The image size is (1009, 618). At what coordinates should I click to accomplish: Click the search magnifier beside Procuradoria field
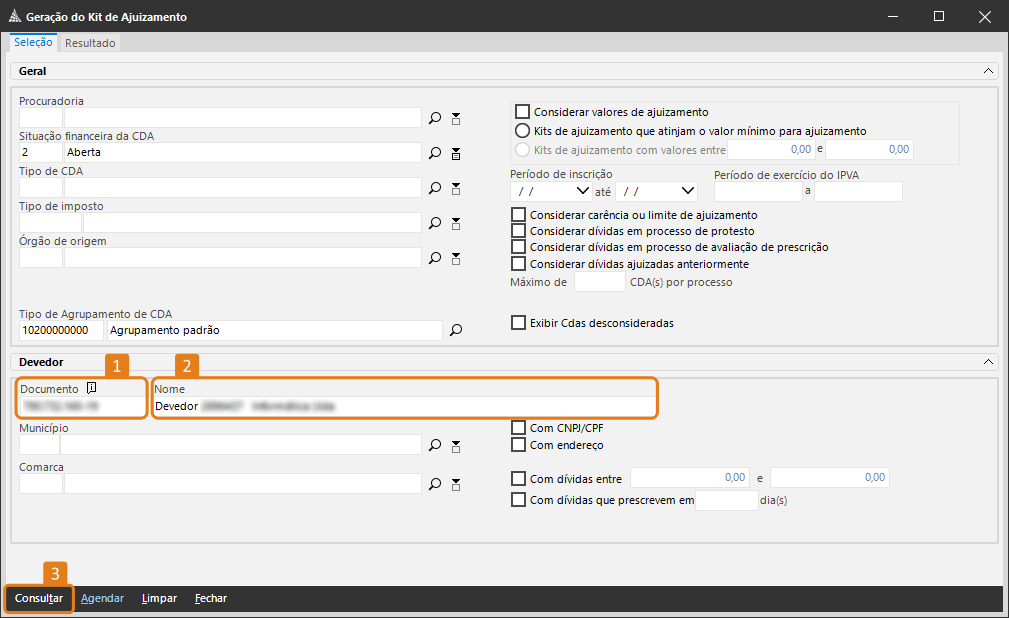(435, 118)
